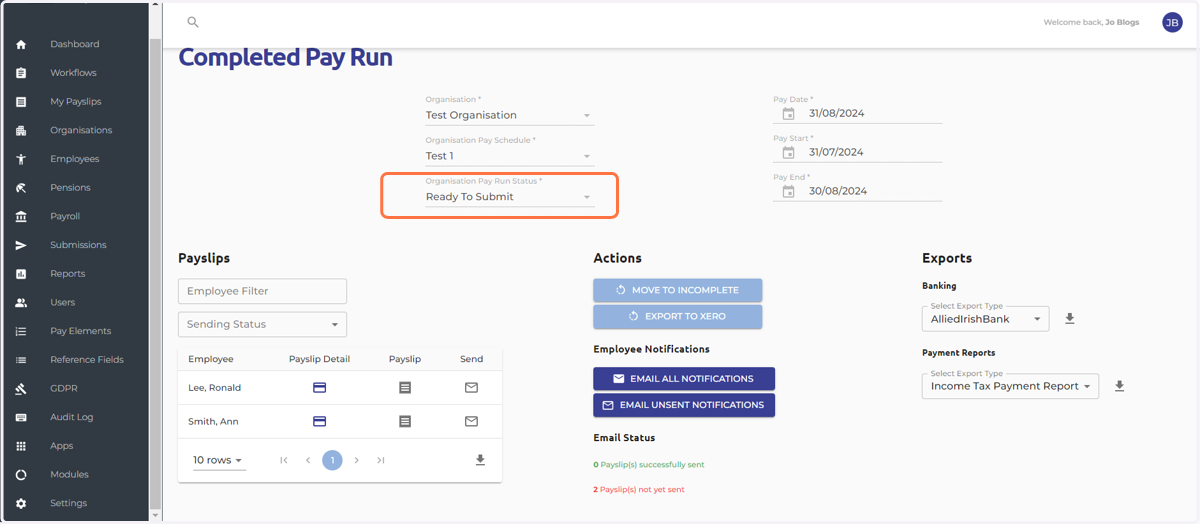Screen dimensions: 1200x524
Task: Download the Income Tax Payment Report
Action: 1120,386
